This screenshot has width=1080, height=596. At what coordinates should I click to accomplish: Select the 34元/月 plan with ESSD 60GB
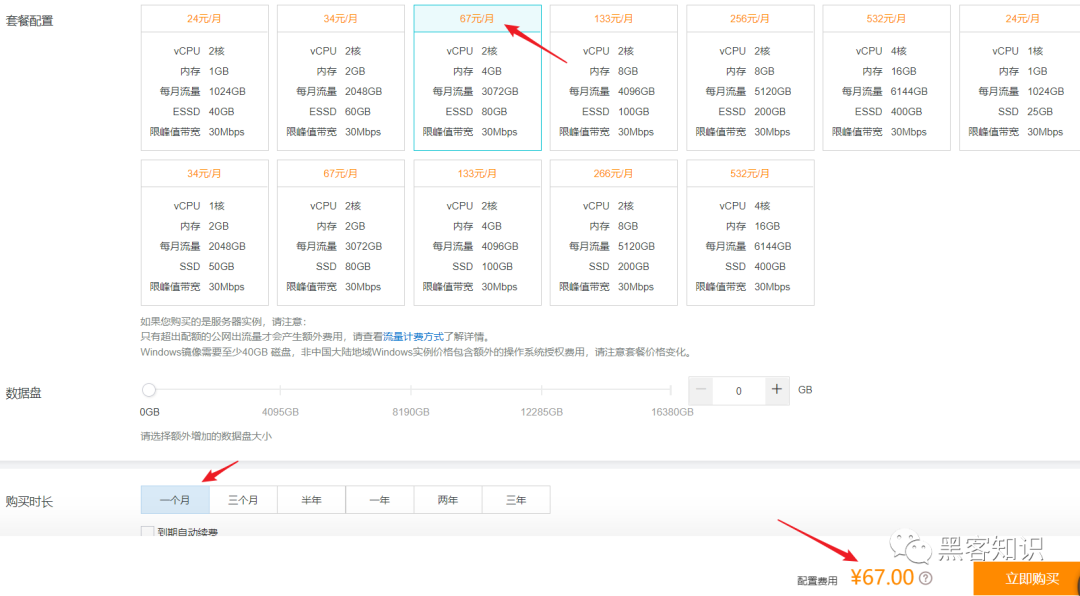[341, 78]
